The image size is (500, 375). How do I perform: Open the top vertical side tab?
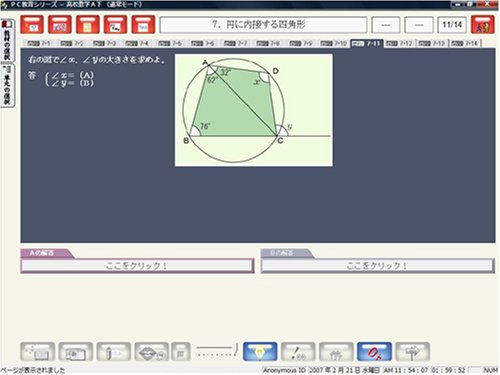pyautogui.click(x=7, y=40)
